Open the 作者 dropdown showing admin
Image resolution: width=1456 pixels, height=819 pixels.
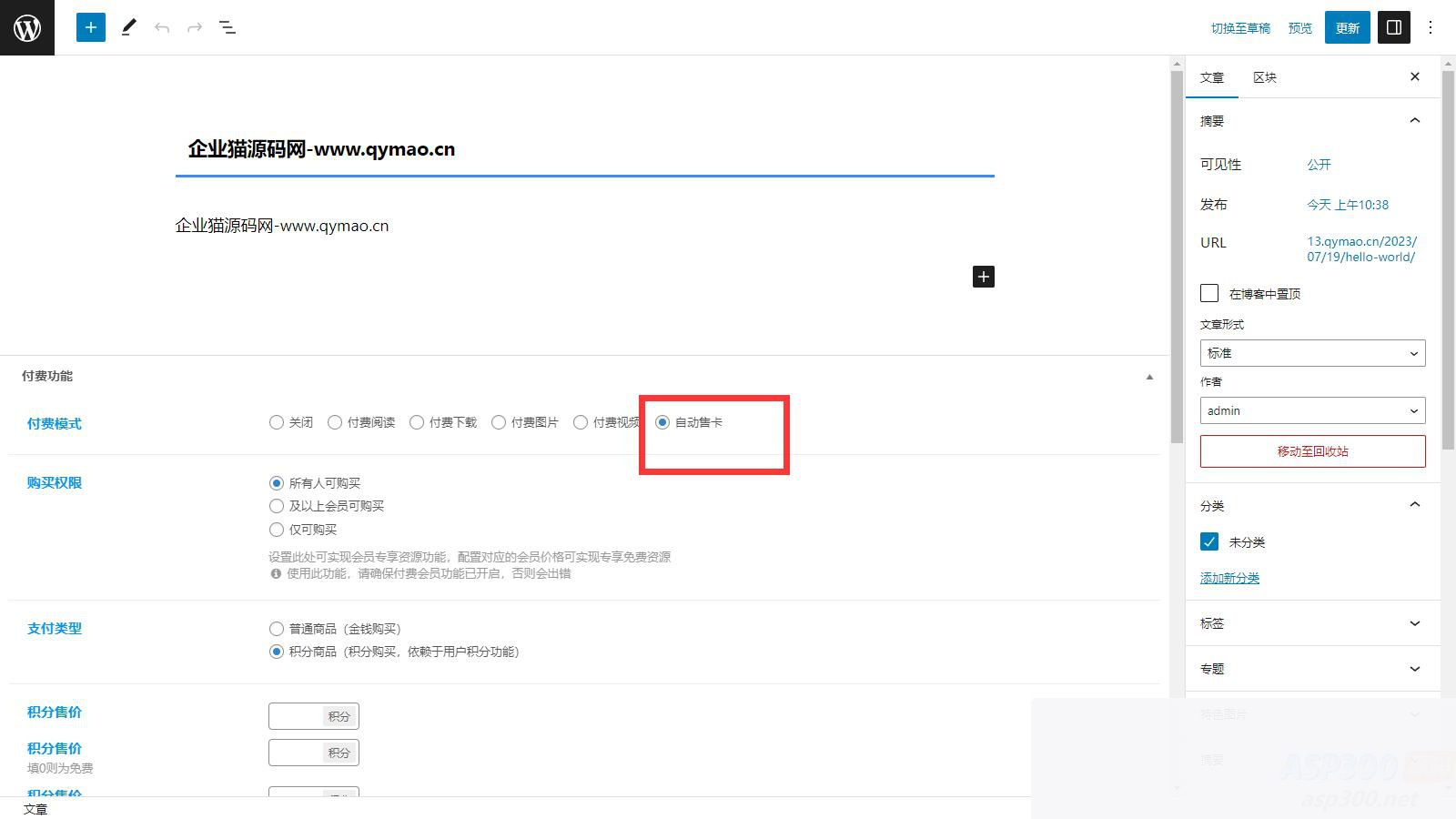point(1311,410)
